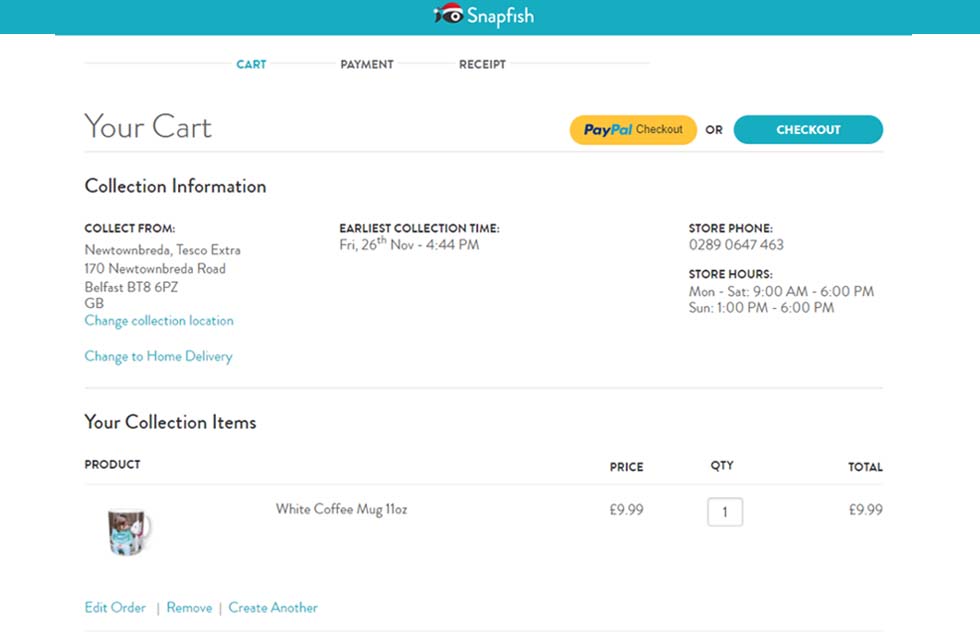
Task: Click the teal CHECKOUT button
Action: (808, 129)
